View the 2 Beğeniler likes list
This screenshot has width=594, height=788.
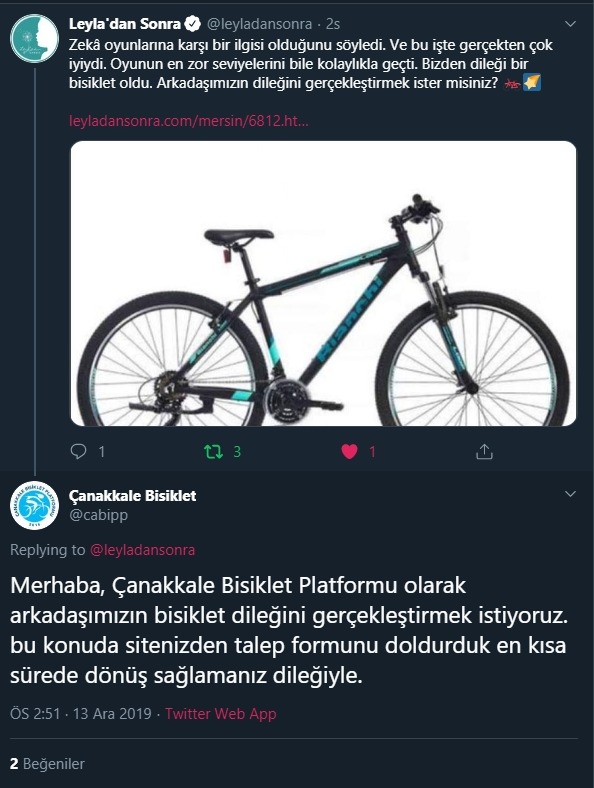pyautogui.click(x=47, y=764)
